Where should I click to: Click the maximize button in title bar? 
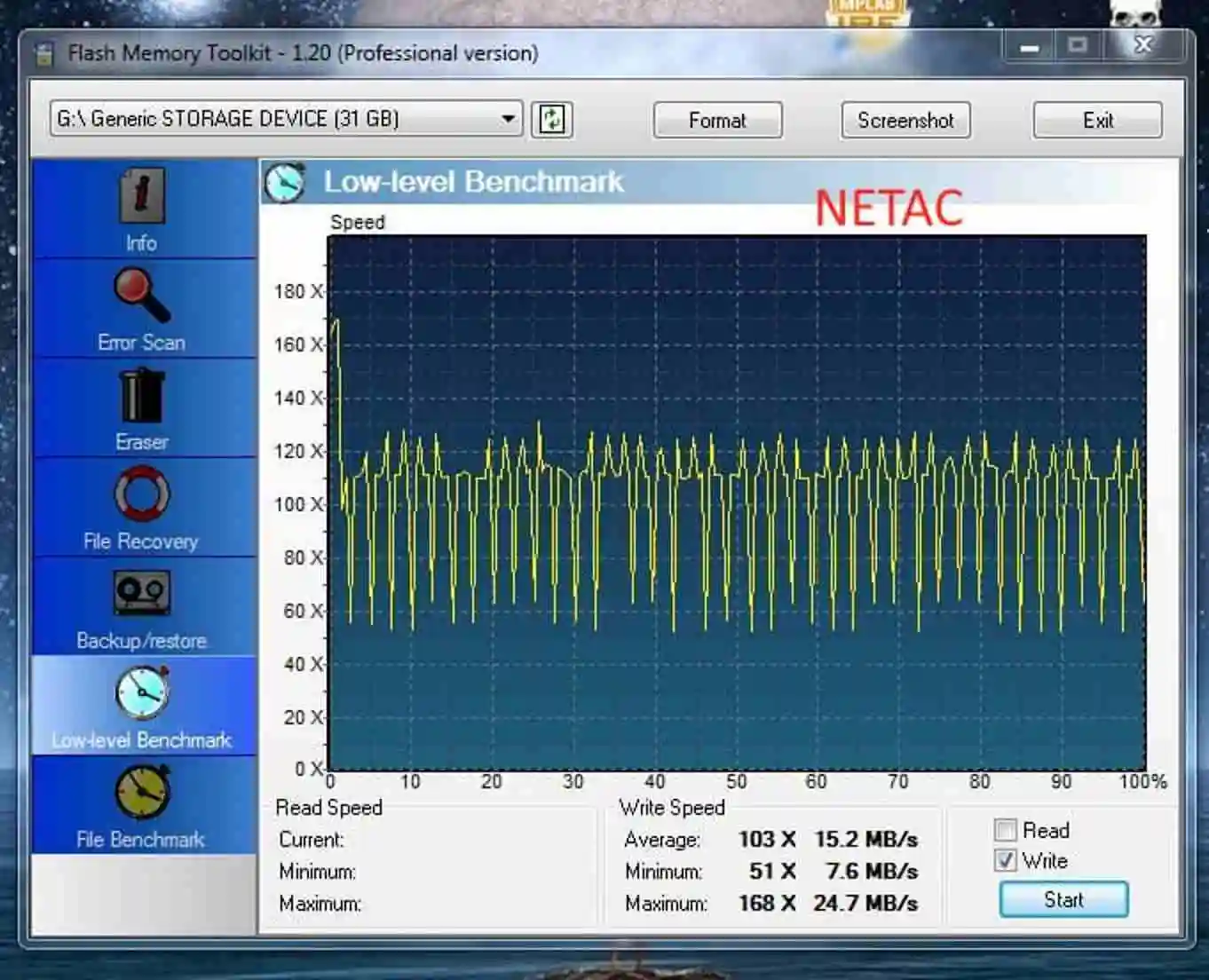point(1078,46)
